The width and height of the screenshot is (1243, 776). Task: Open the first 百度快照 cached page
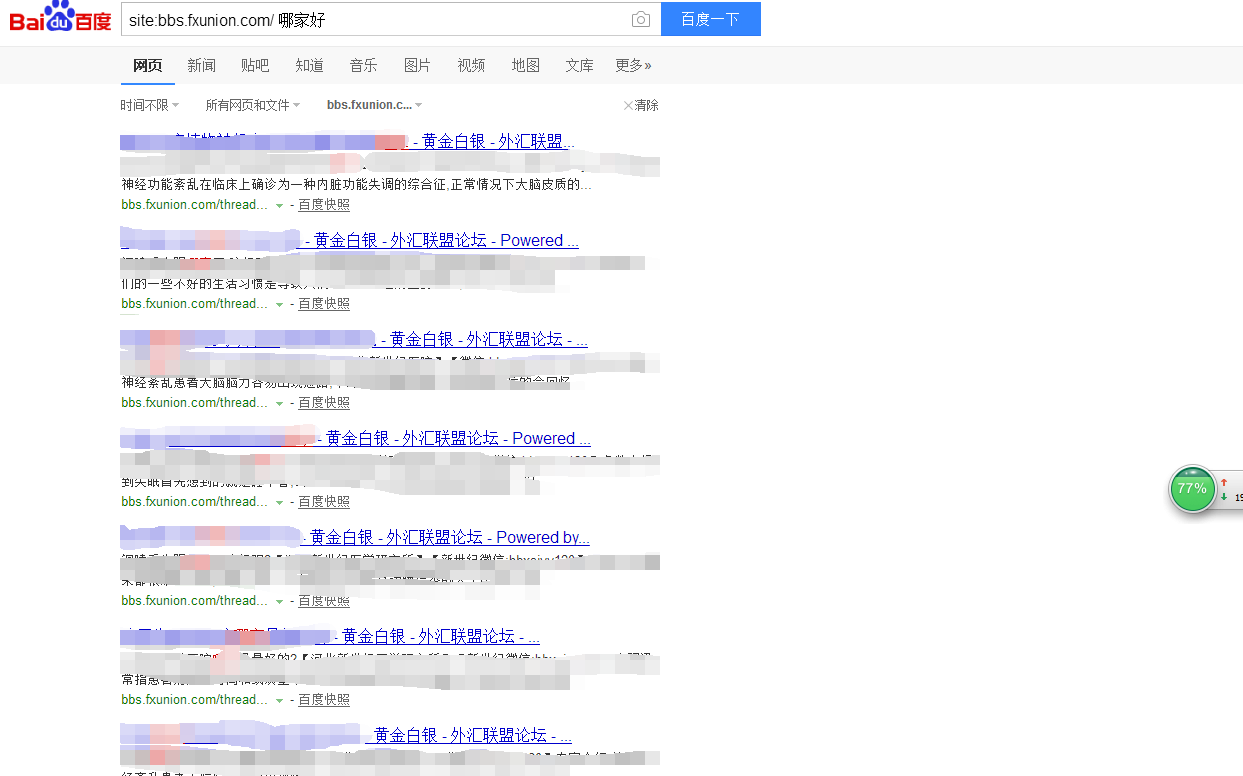point(324,204)
